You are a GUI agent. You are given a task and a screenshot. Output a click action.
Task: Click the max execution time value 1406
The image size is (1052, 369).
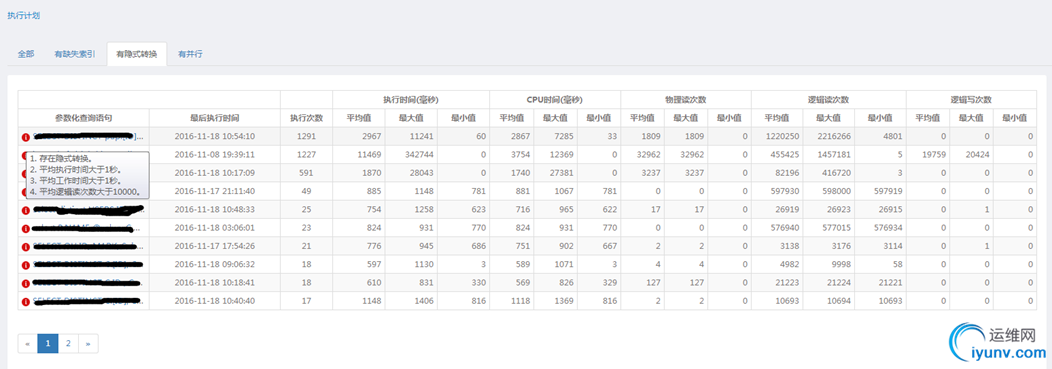423,301
